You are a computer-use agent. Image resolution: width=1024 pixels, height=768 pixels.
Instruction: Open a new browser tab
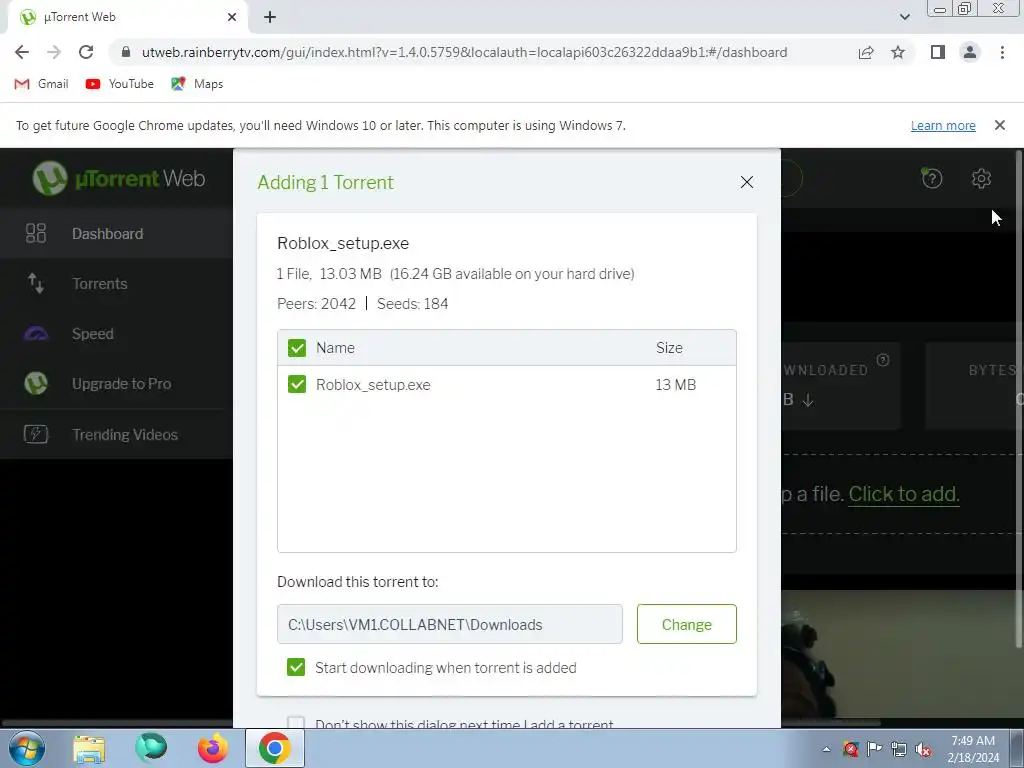point(270,17)
